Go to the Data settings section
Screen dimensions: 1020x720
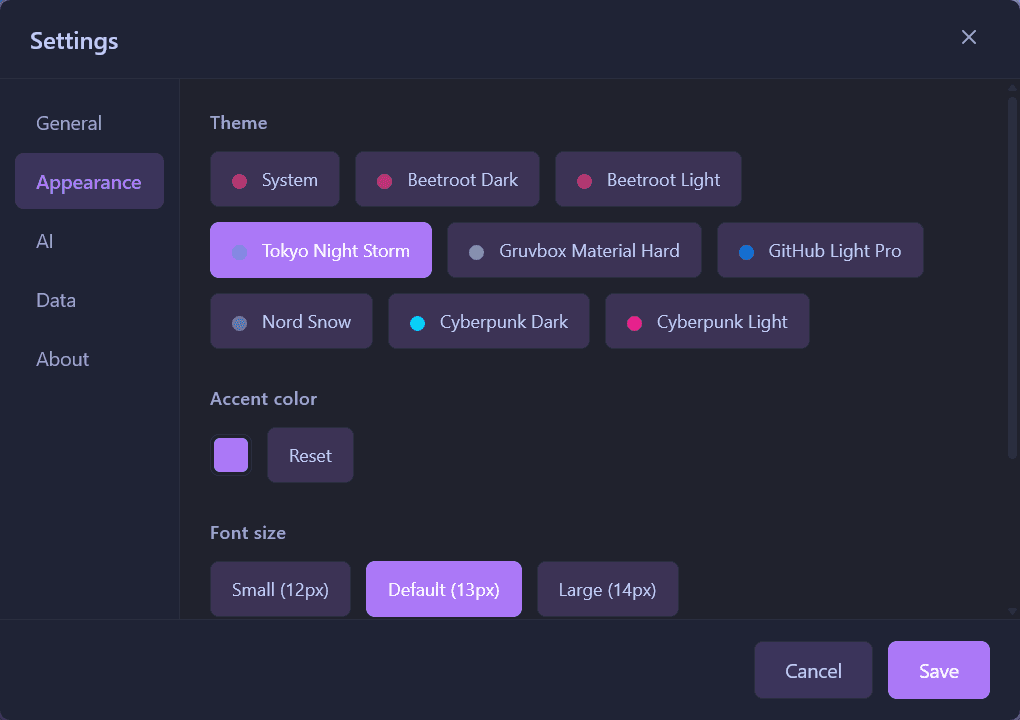(x=55, y=300)
